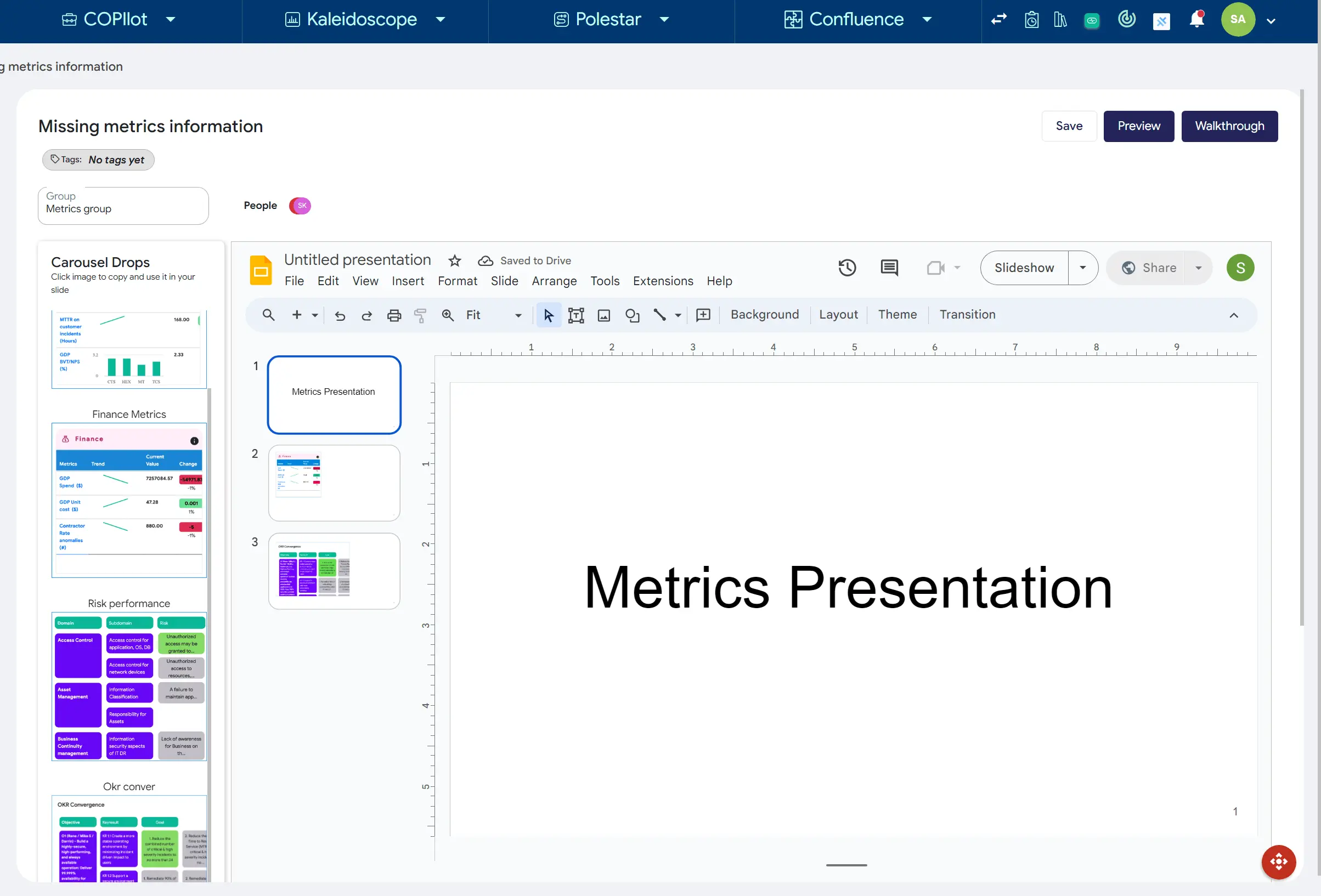The height and width of the screenshot is (896, 1321).
Task: Open the comments panel icon
Action: click(x=889, y=268)
